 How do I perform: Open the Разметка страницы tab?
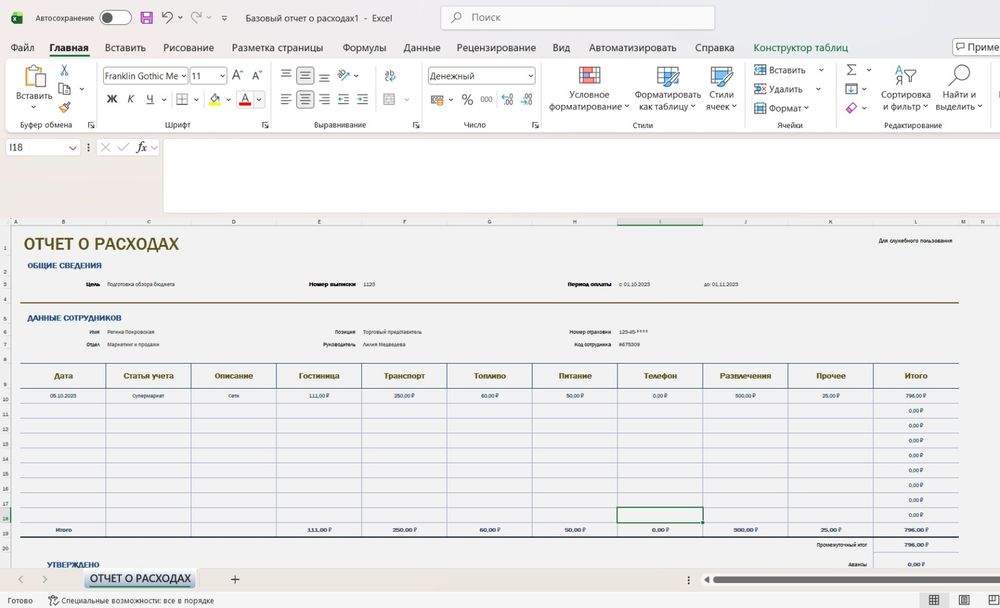(x=277, y=48)
